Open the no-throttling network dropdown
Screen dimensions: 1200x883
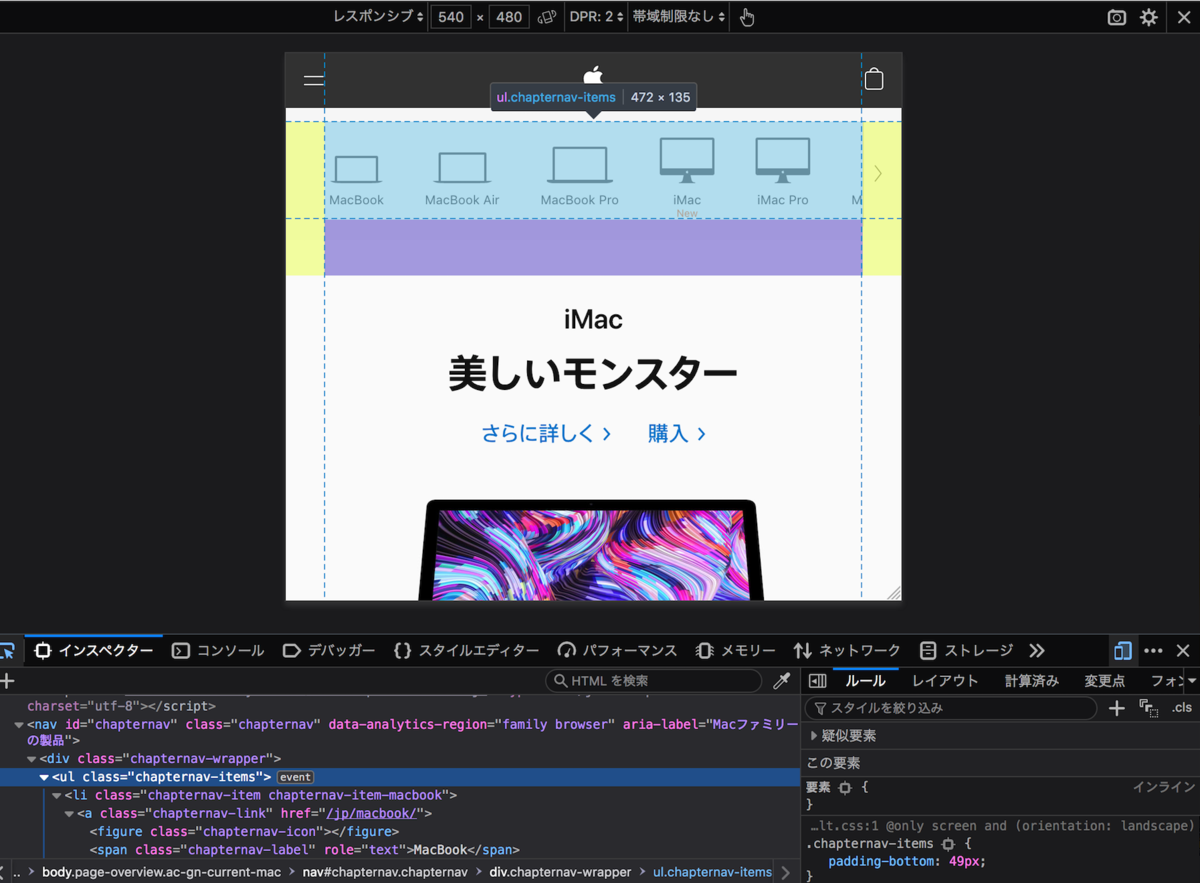[x=678, y=17]
